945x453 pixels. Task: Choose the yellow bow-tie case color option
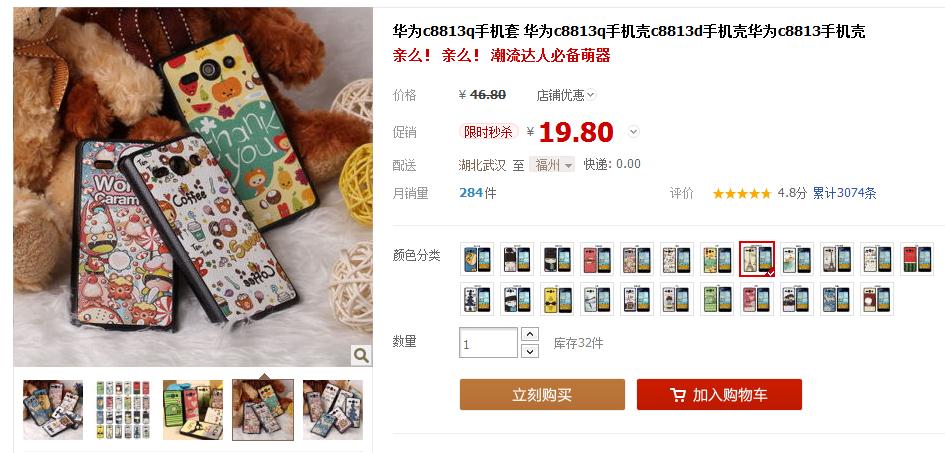click(x=556, y=299)
